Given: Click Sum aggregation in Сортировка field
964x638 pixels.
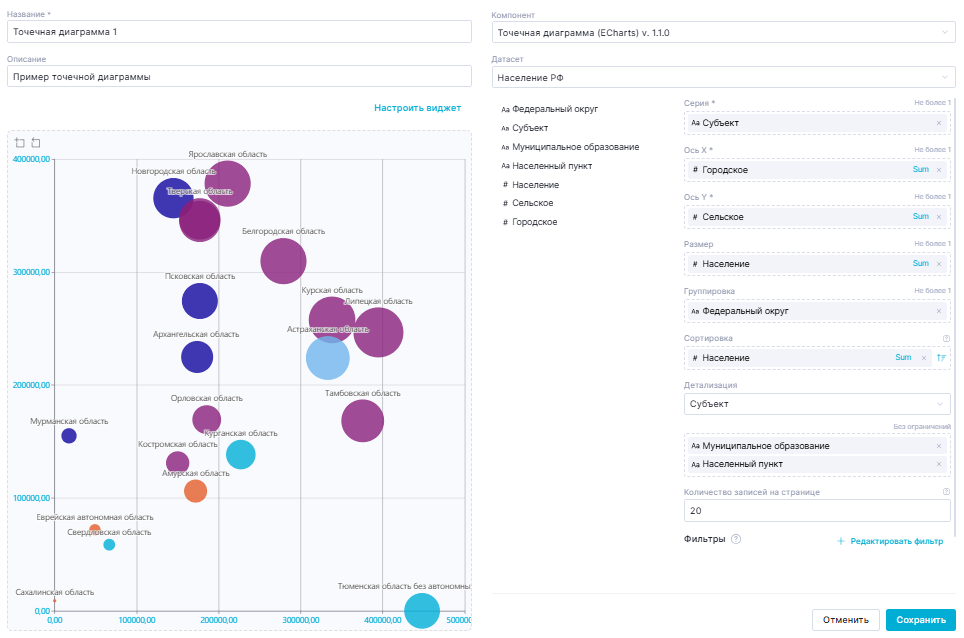Looking at the screenshot, I should click(x=903, y=358).
